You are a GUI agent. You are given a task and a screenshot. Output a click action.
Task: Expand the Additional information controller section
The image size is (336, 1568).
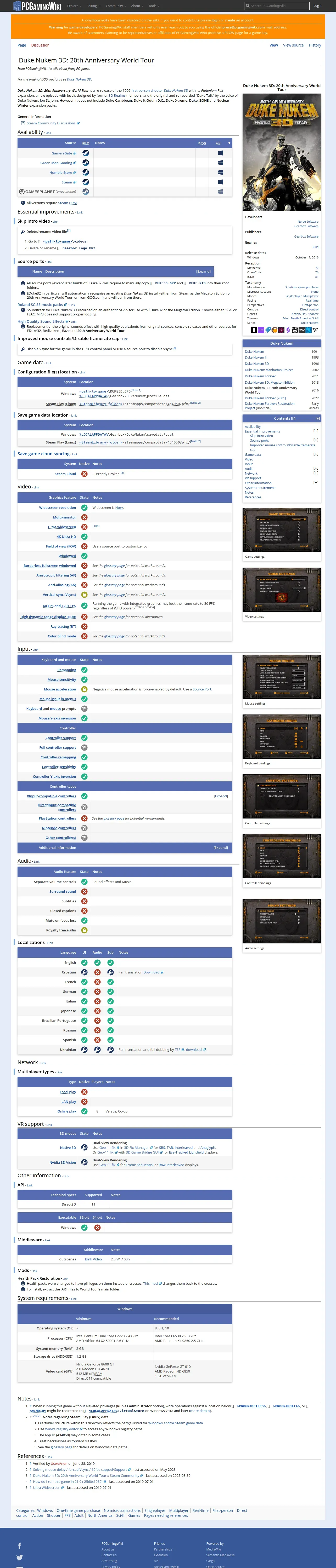[221, 847]
